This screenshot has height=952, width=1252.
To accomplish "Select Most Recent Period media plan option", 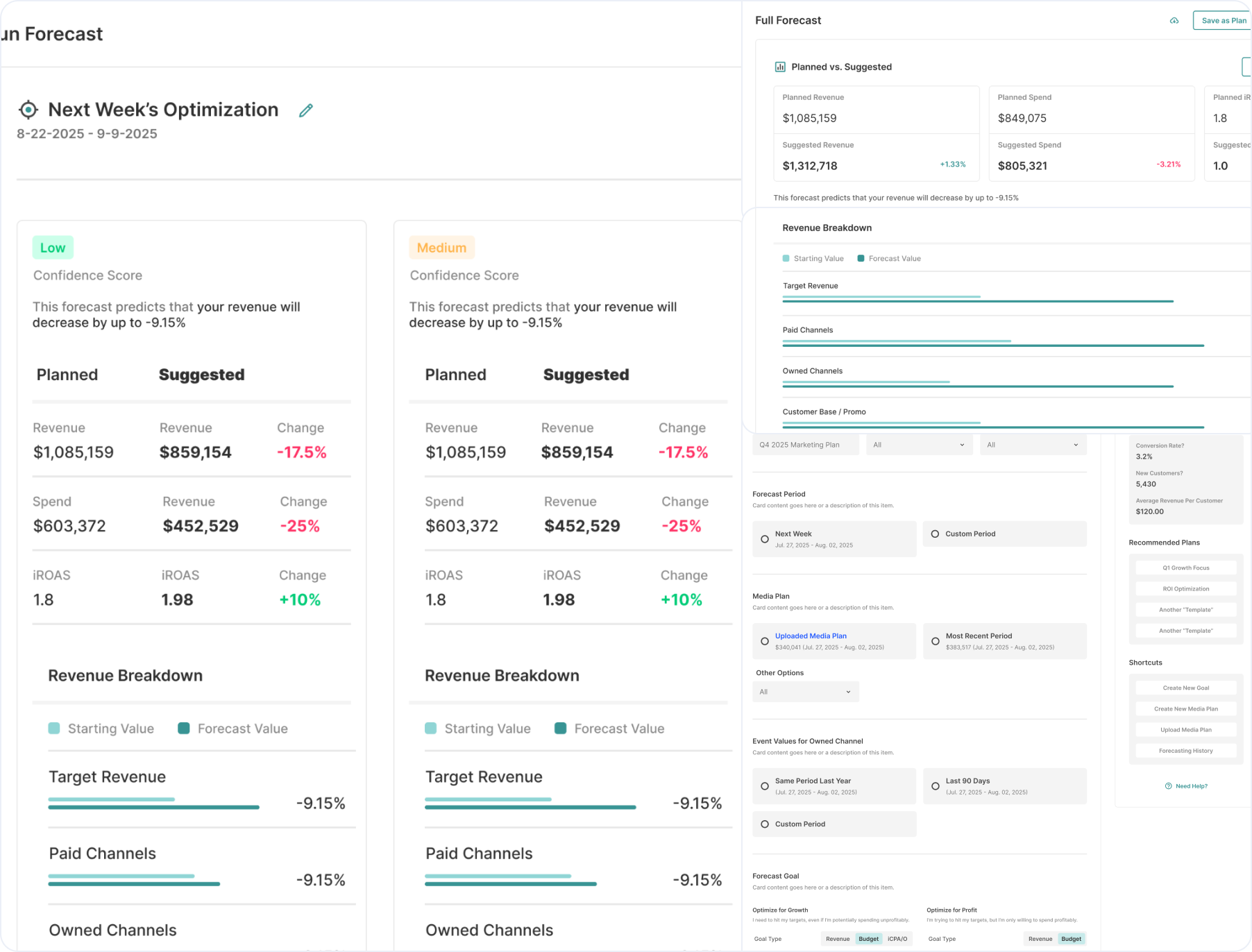I will click(x=936, y=641).
